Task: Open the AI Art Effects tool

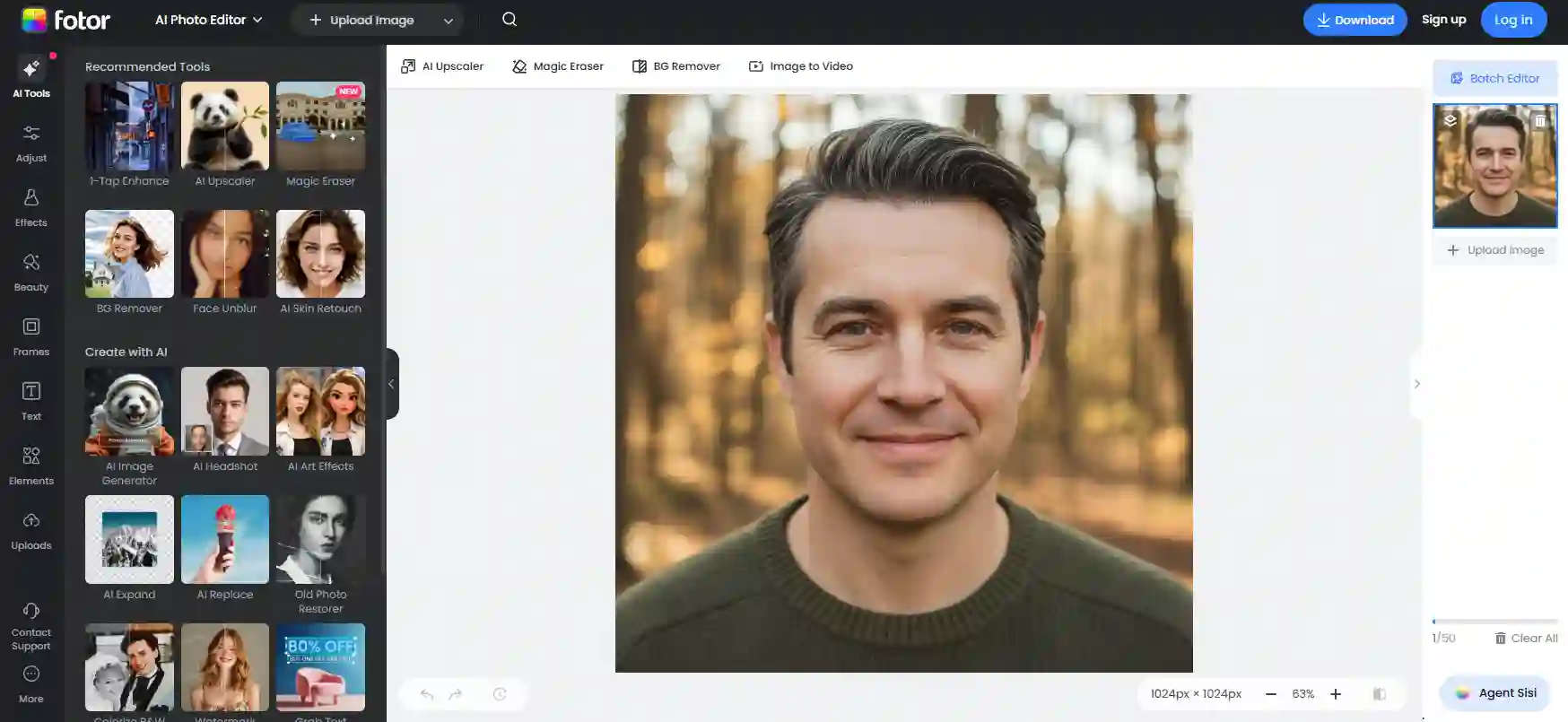Action: 320,412
